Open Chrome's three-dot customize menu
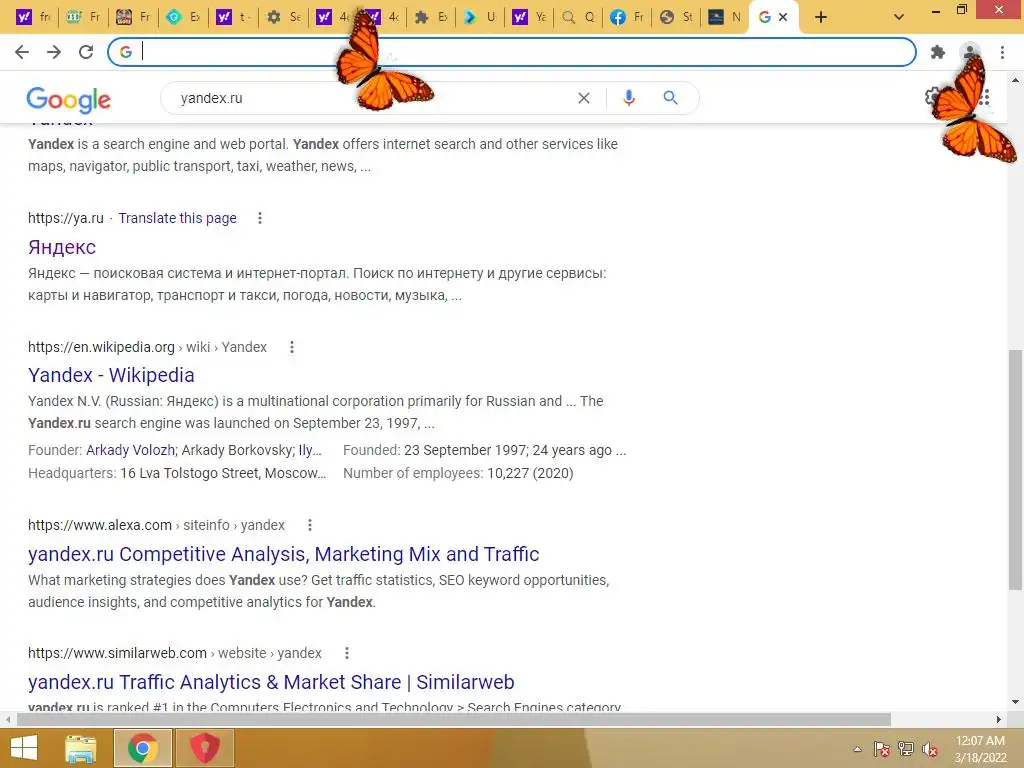This screenshot has width=1024, height=768. [1002, 52]
